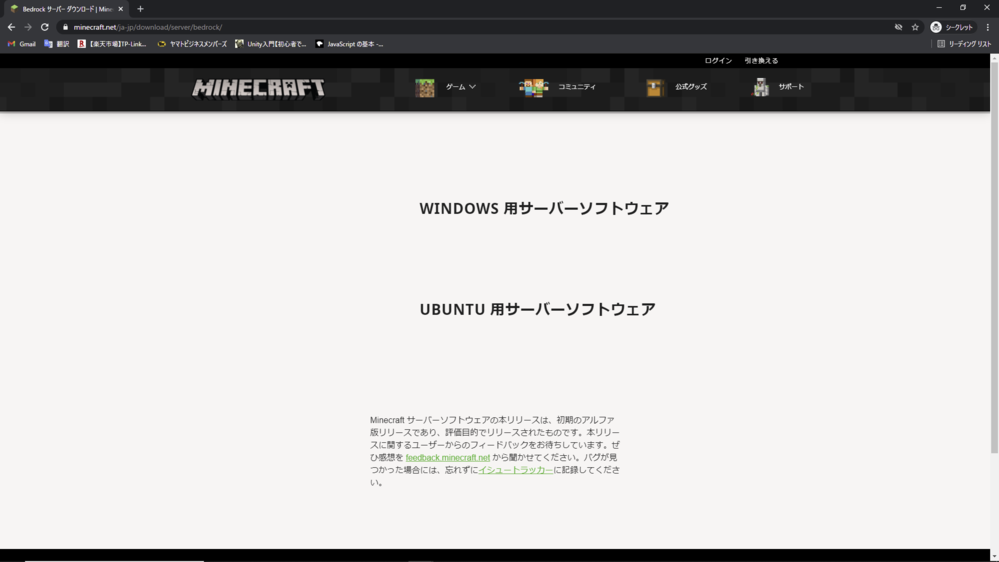The height and width of the screenshot is (562, 999).
Task: Reload the page
Action: pos(45,27)
